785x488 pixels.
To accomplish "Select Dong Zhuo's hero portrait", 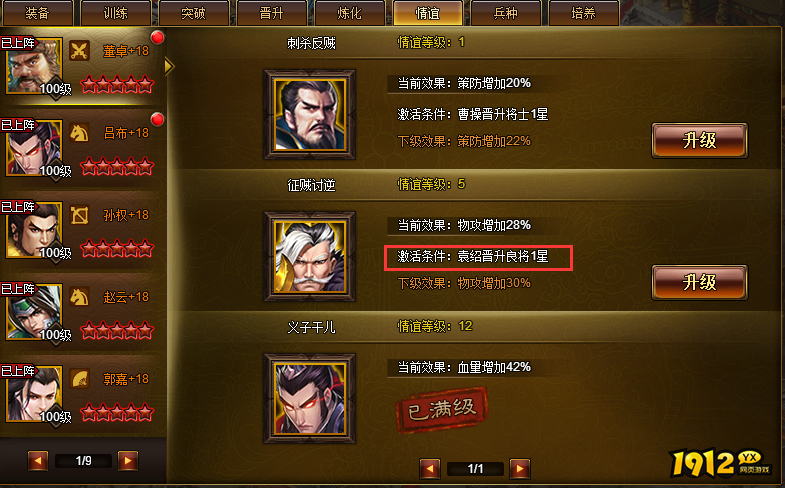I will pos(34,66).
